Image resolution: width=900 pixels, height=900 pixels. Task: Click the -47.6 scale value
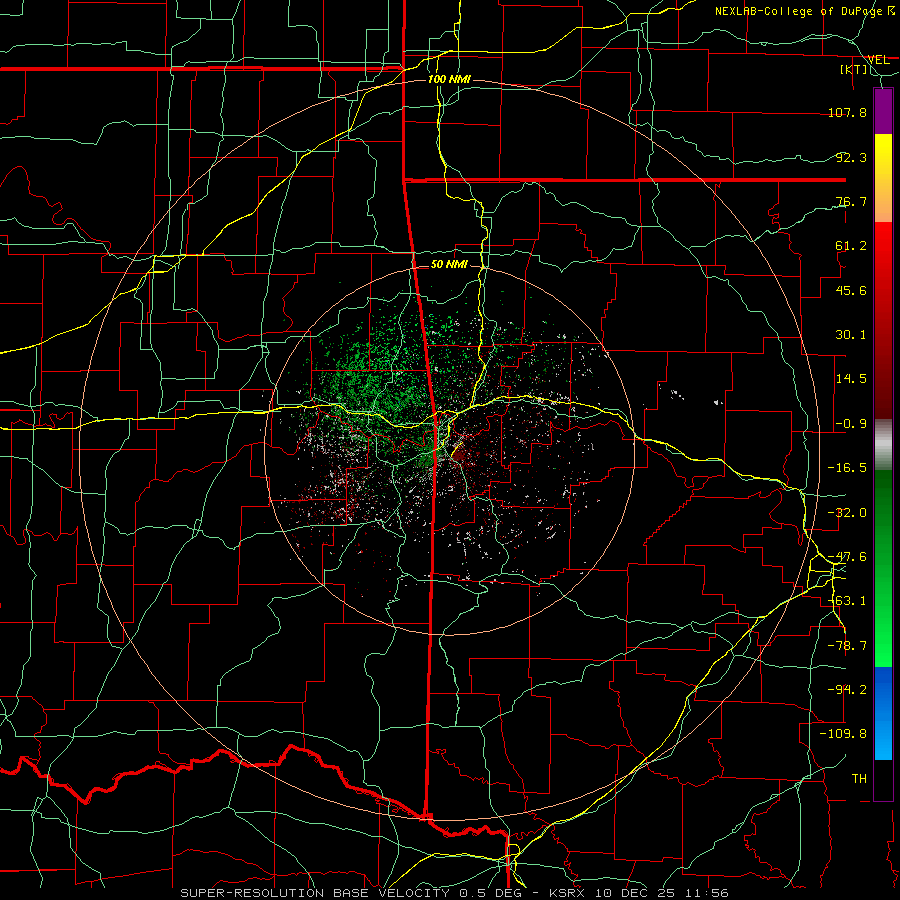tap(847, 557)
